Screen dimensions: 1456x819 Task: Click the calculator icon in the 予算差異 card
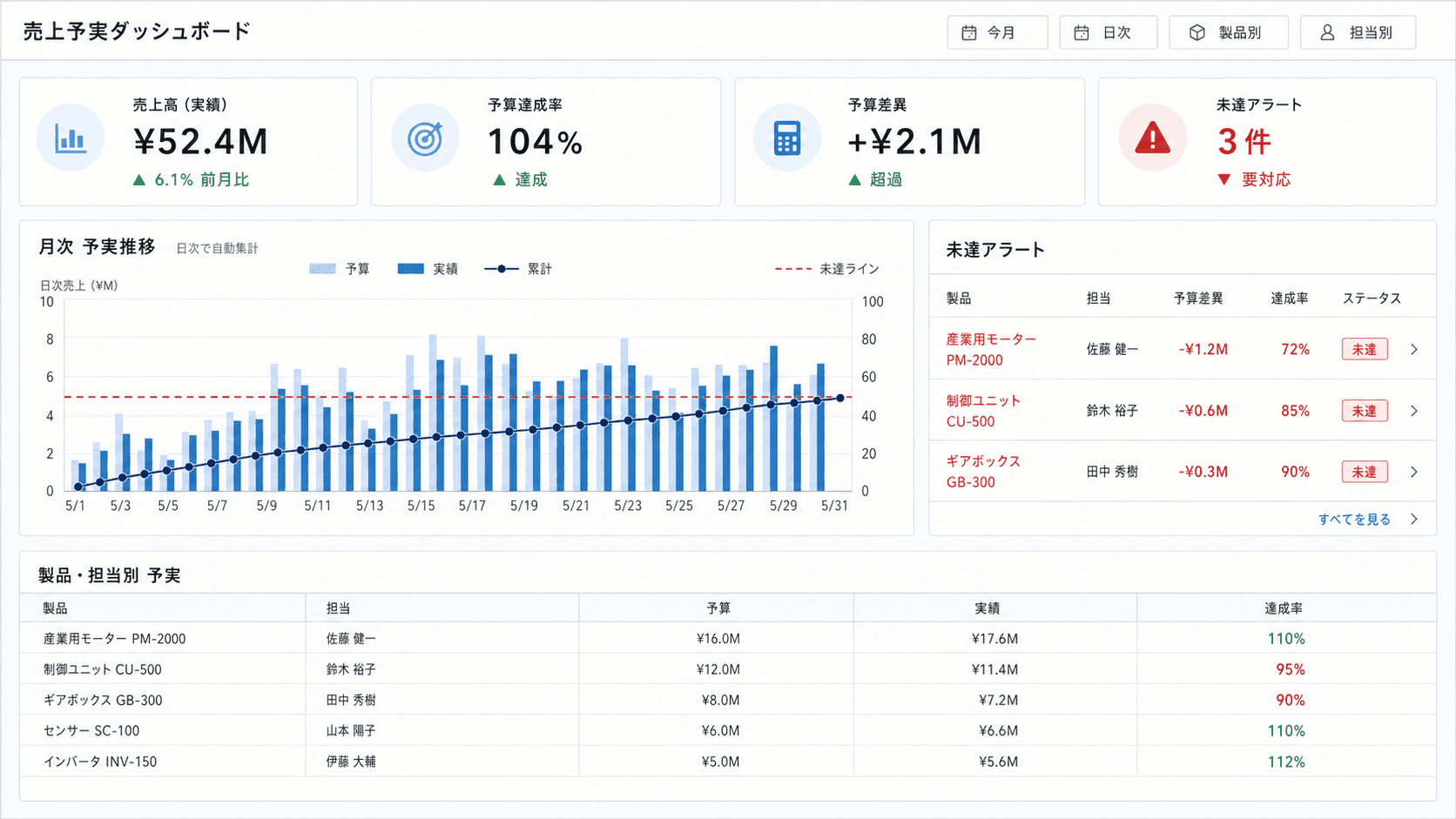click(787, 138)
